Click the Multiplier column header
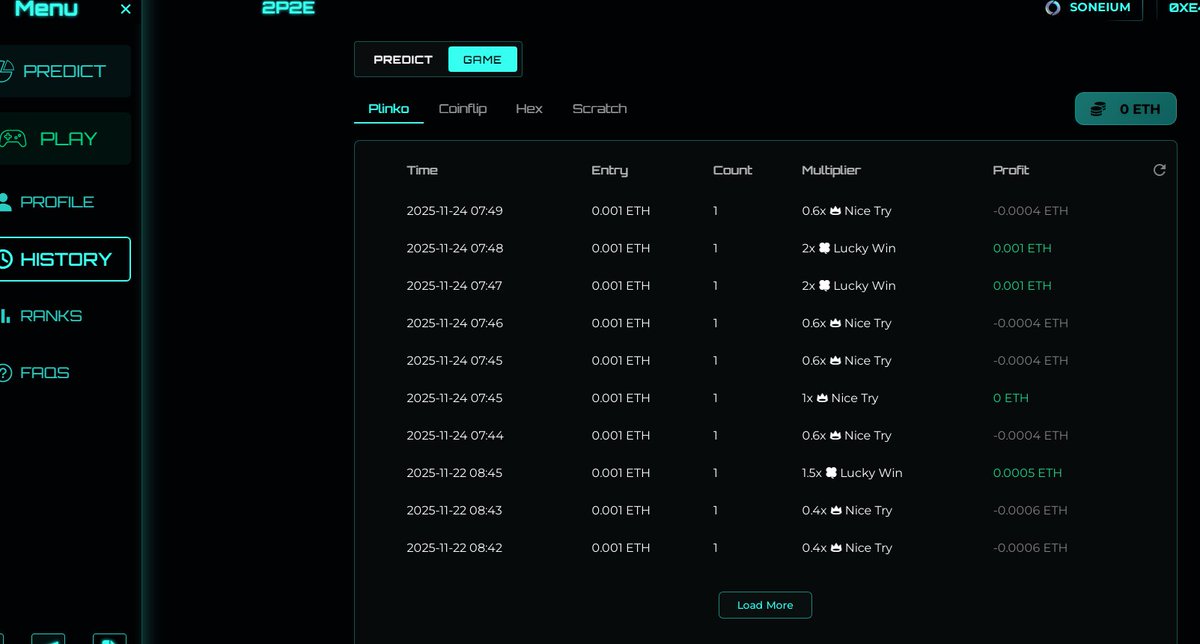Image resolution: width=1200 pixels, height=644 pixels. [831, 170]
